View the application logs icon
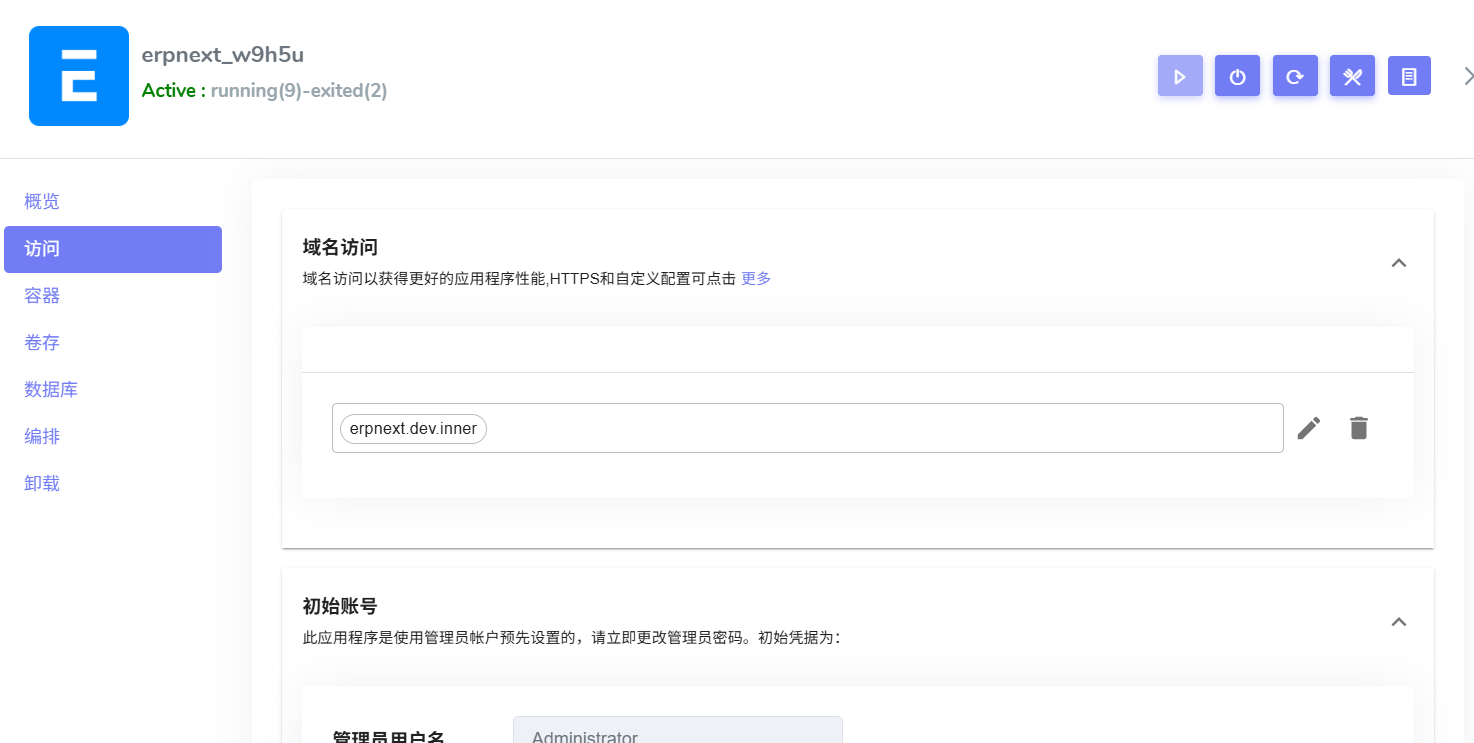The height and width of the screenshot is (743, 1474). click(1409, 75)
